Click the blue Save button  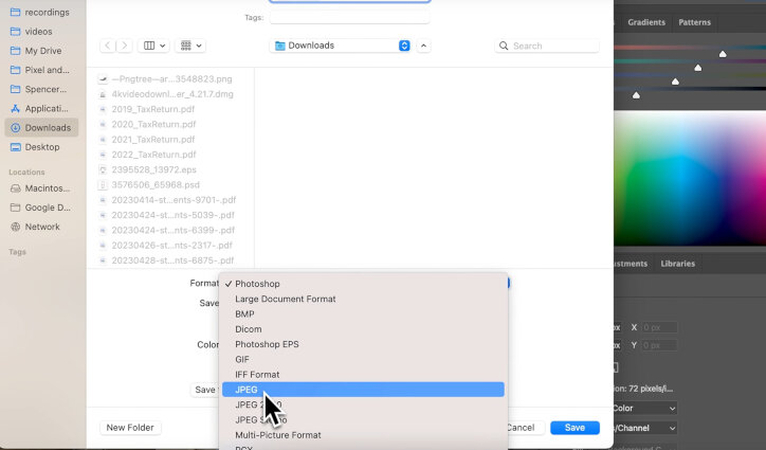point(574,428)
